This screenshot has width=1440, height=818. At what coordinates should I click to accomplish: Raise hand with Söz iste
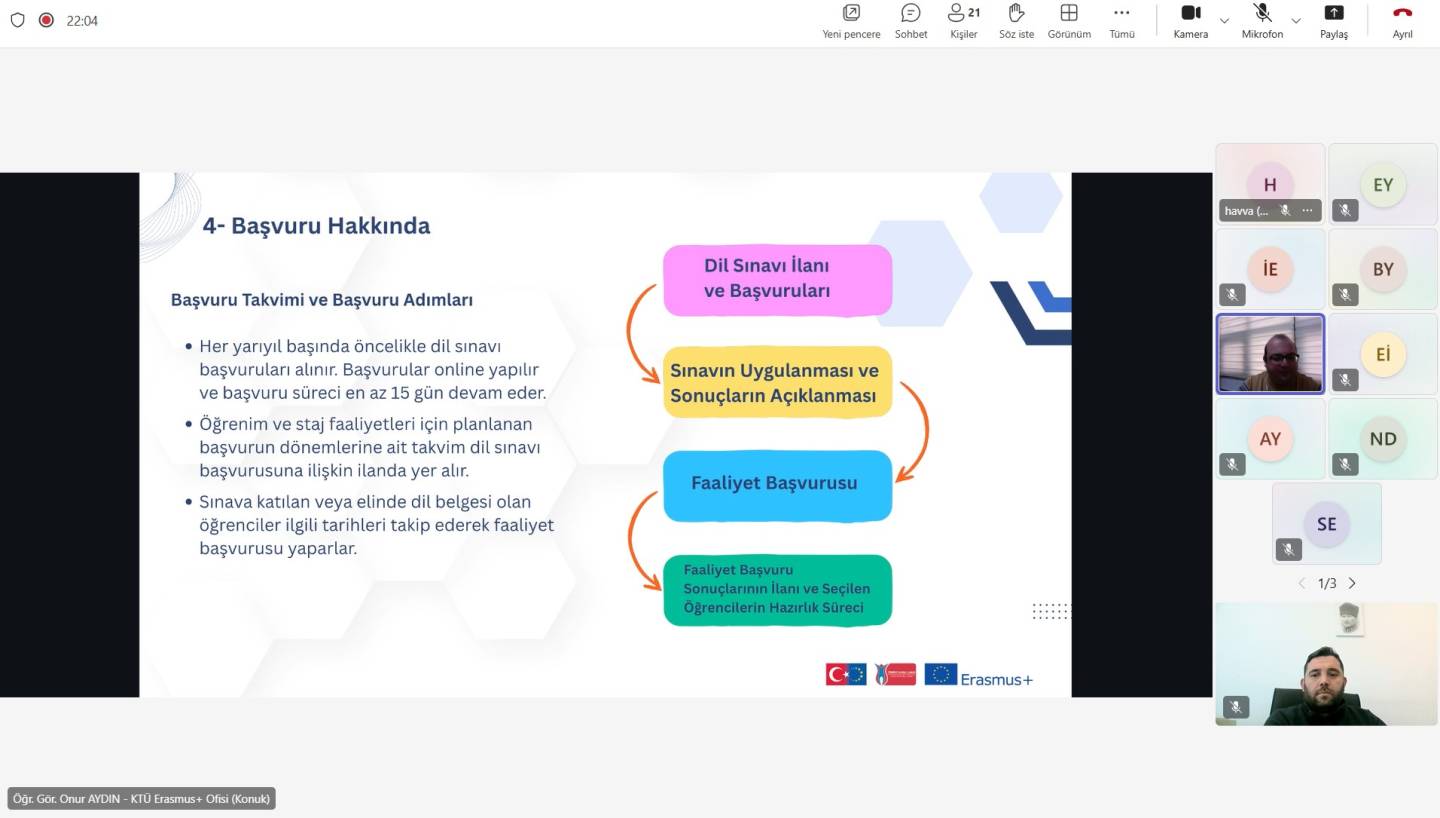coord(1016,21)
